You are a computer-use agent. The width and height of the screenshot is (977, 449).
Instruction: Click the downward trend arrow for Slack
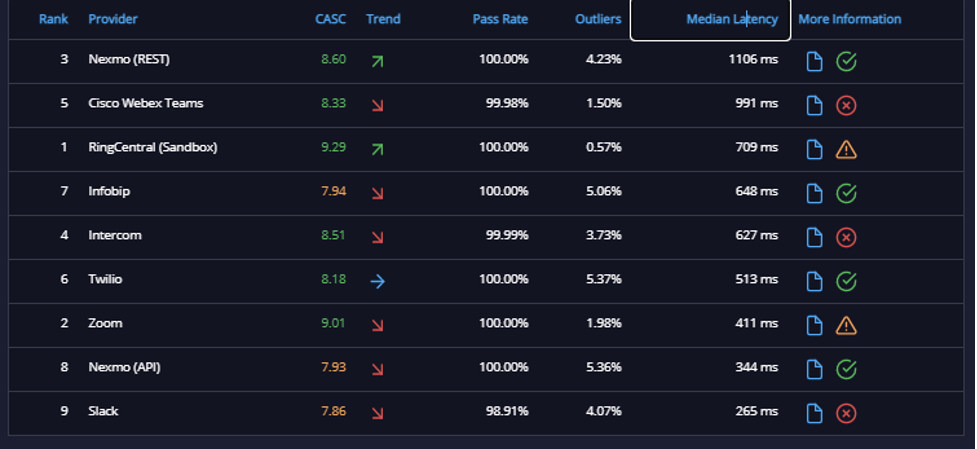coord(377,414)
